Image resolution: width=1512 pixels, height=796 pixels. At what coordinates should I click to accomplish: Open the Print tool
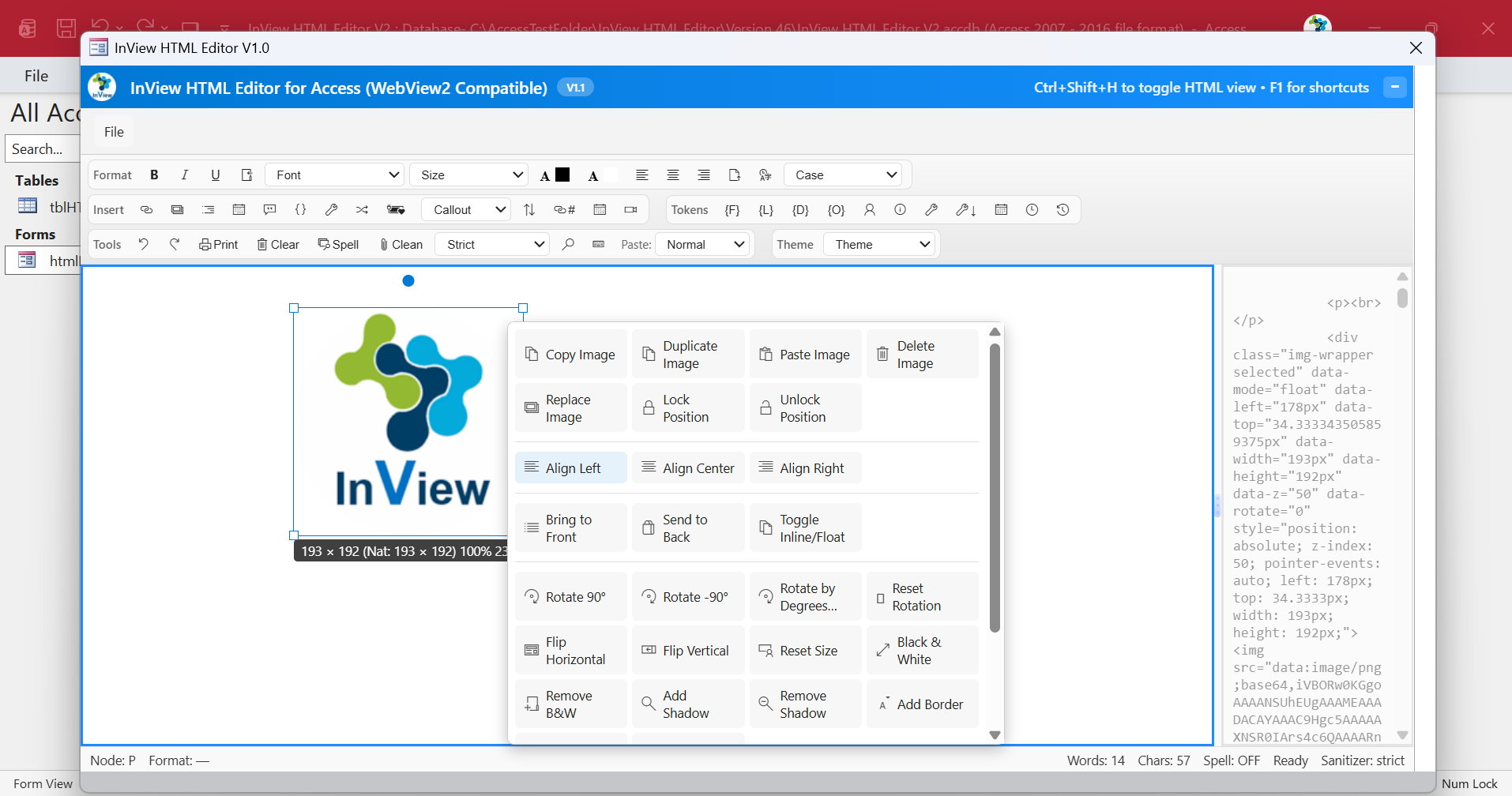218,244
